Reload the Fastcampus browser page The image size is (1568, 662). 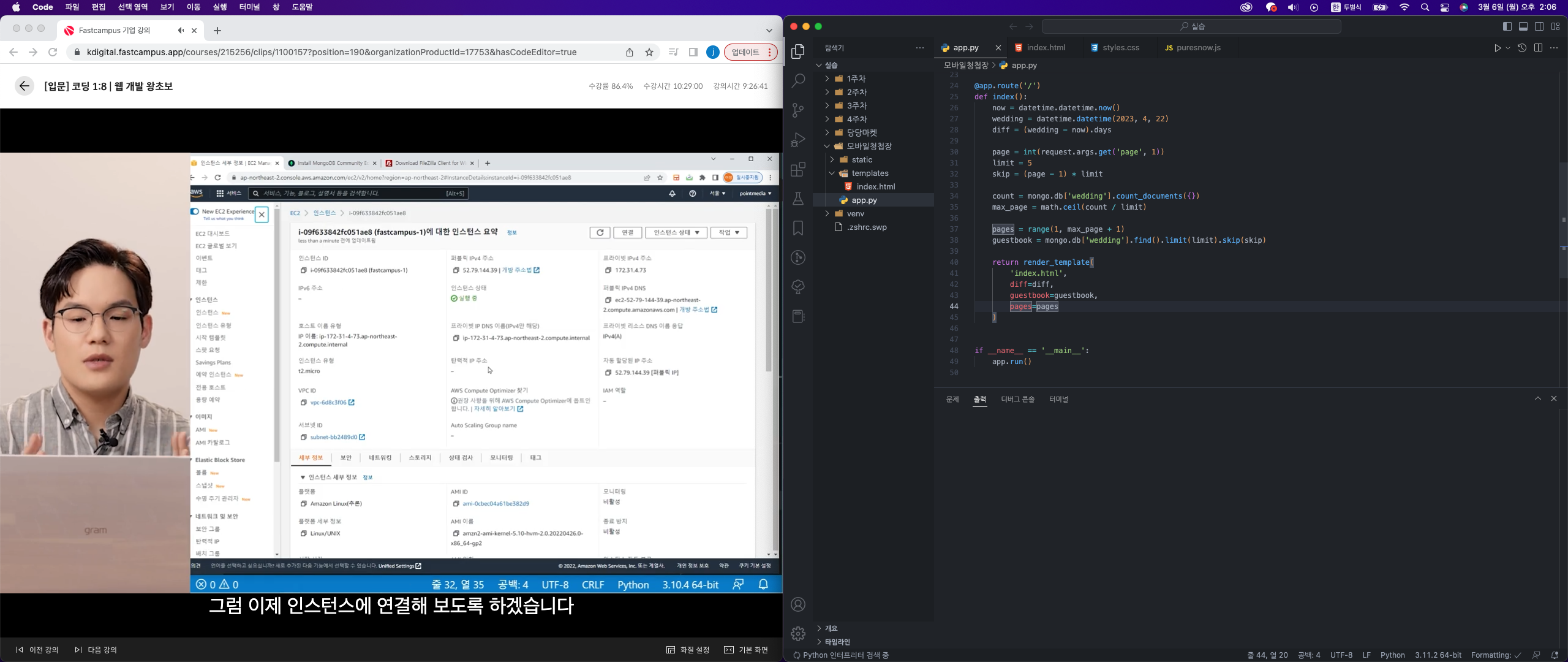tap(53, 52)
